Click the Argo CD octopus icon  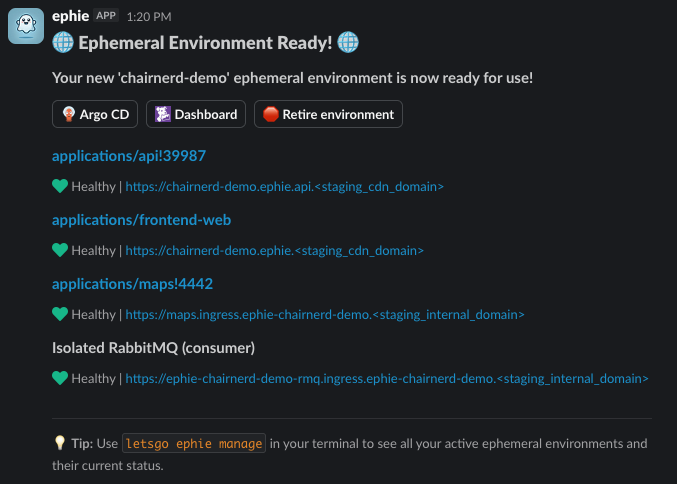69,114
